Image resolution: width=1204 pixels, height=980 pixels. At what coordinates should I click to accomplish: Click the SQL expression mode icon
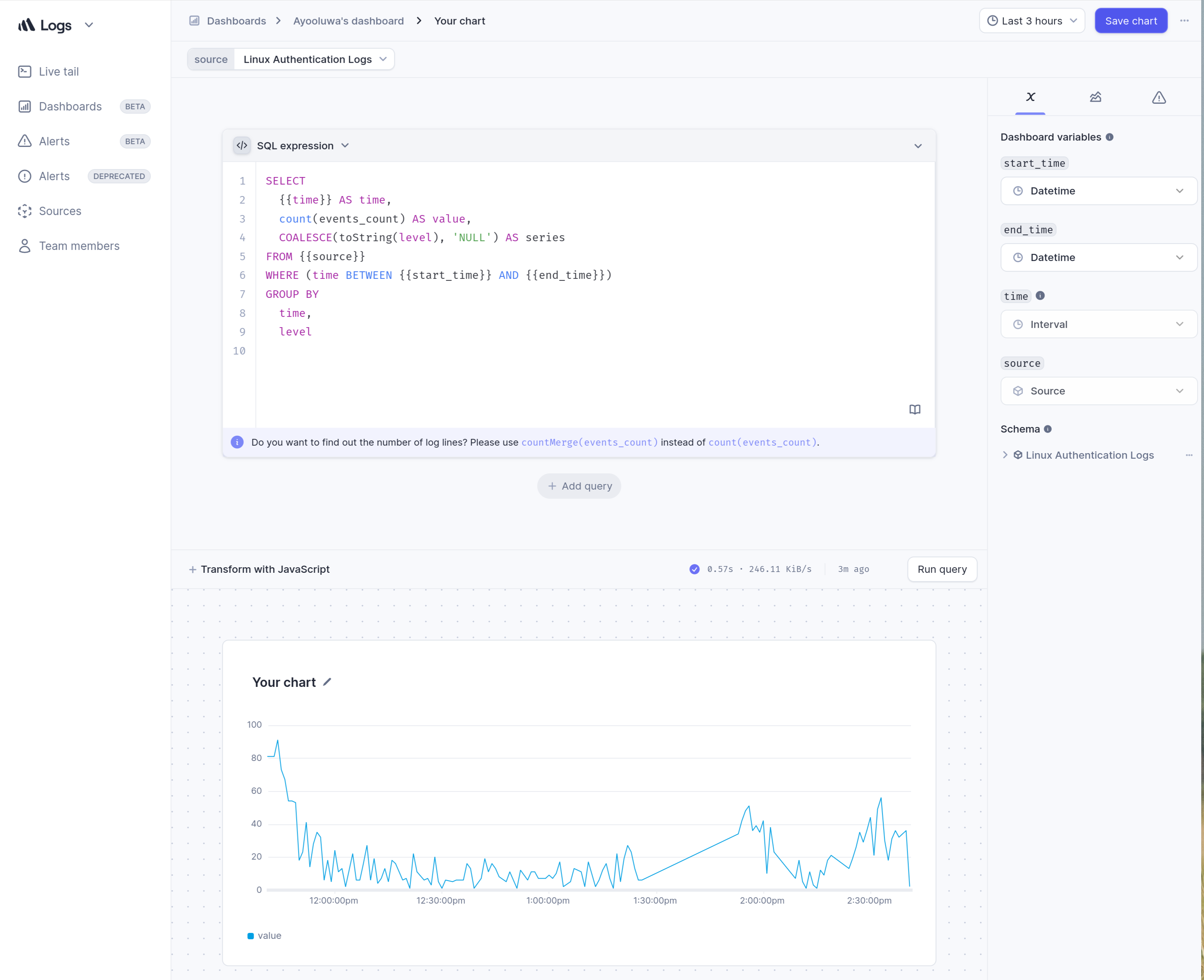click(242, 145)
